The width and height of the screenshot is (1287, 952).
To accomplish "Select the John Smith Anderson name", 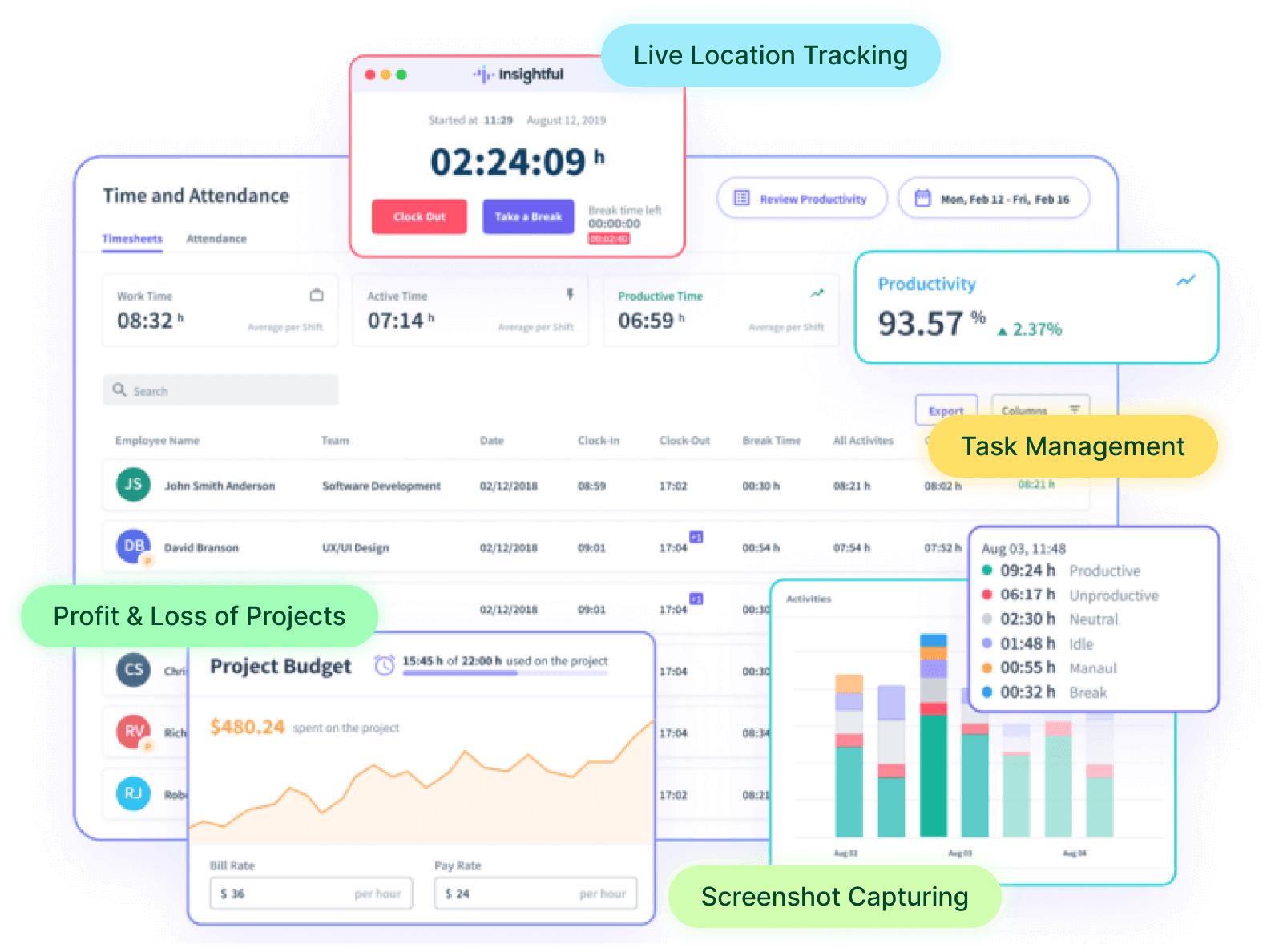I will [x=220, y=486].
